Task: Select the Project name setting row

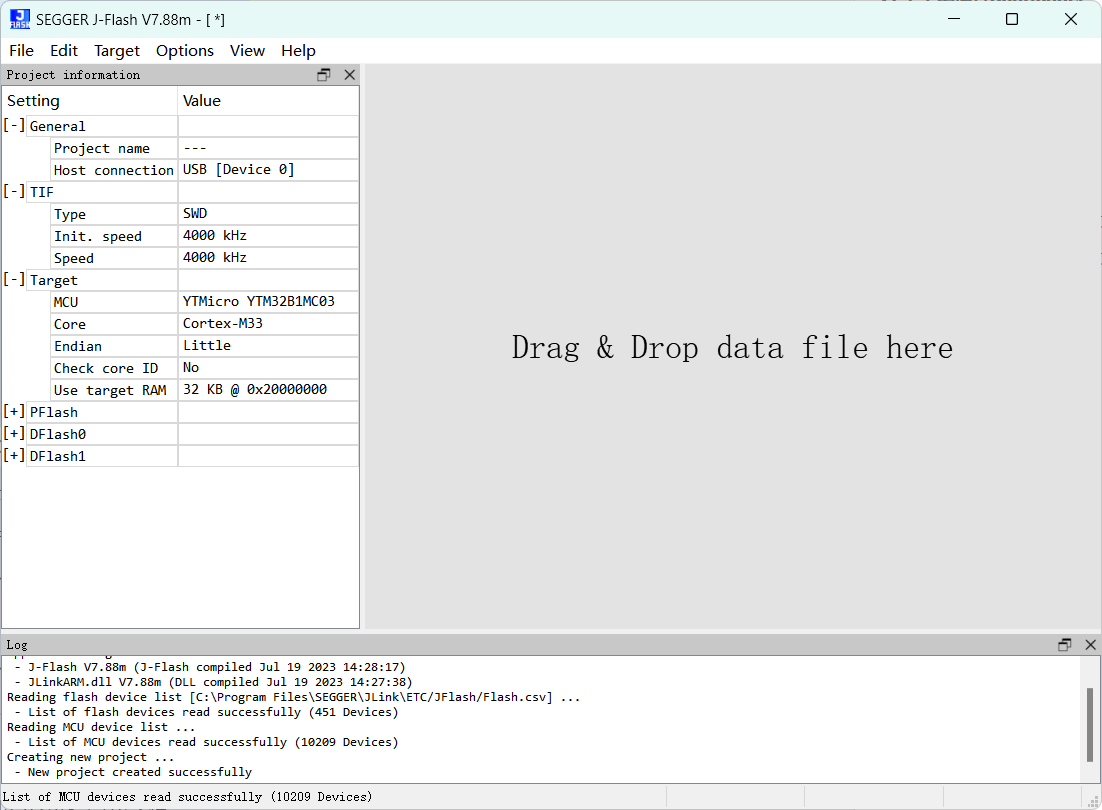Action: [x=114, y=148]
